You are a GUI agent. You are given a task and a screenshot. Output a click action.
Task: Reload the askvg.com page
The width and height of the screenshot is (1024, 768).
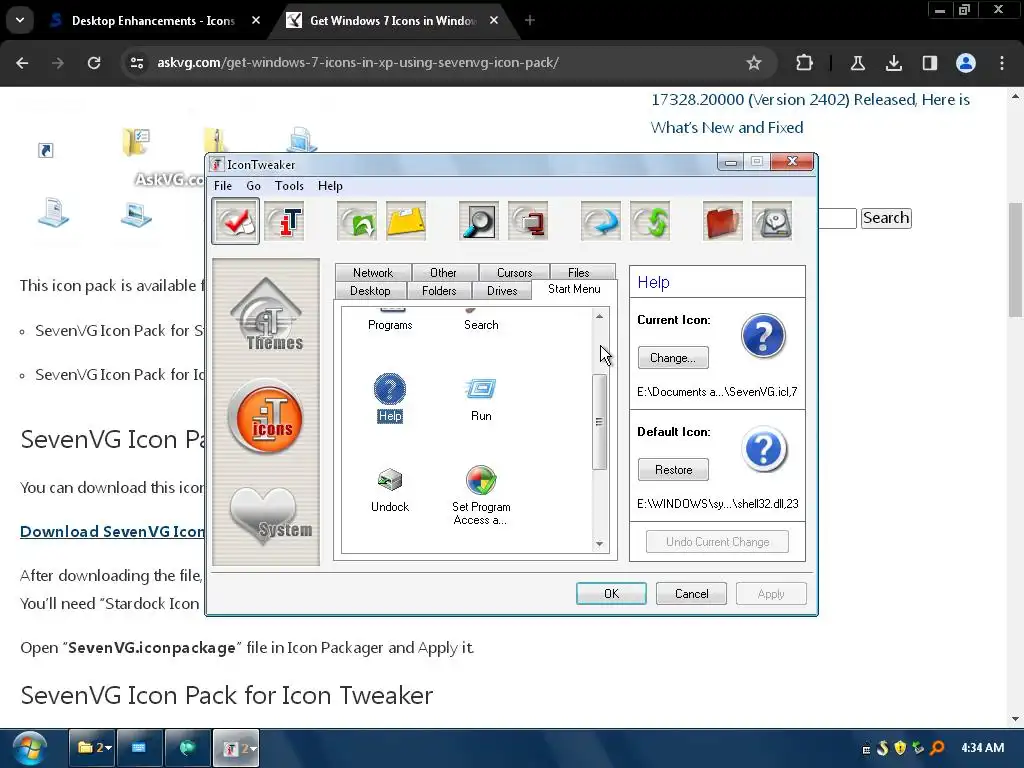click(x=94, y=63)
